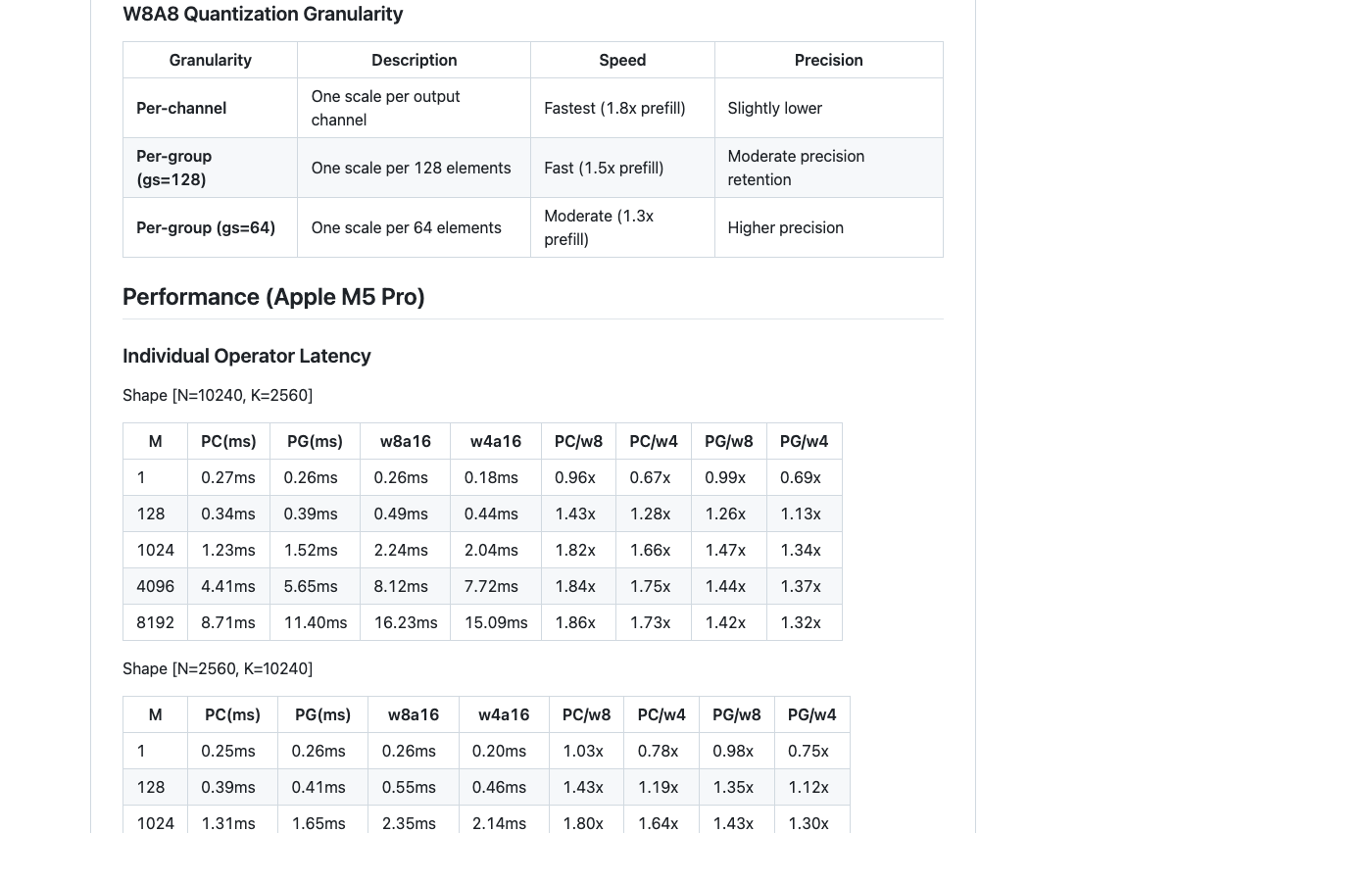This screenshot has height=882, width=1372.
Task: Click the 'One scale per 128 elements' cell
Action: (x=414, y=168)
